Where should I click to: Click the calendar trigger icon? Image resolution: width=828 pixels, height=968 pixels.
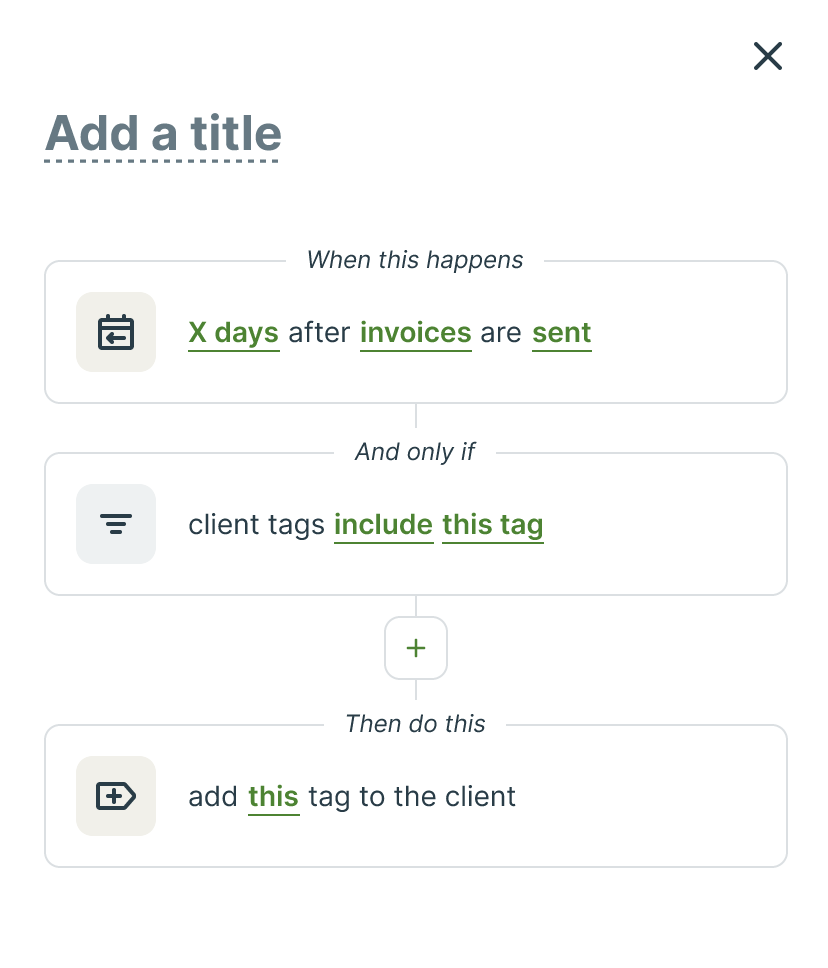(x=116, y=332)
